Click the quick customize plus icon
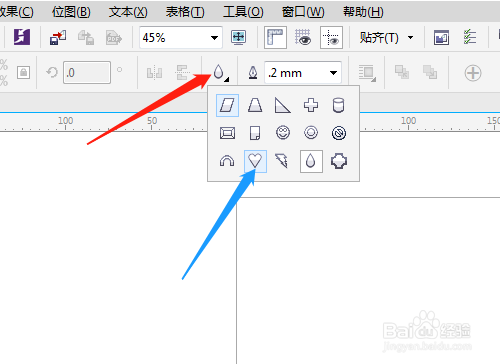 (473, 73)
